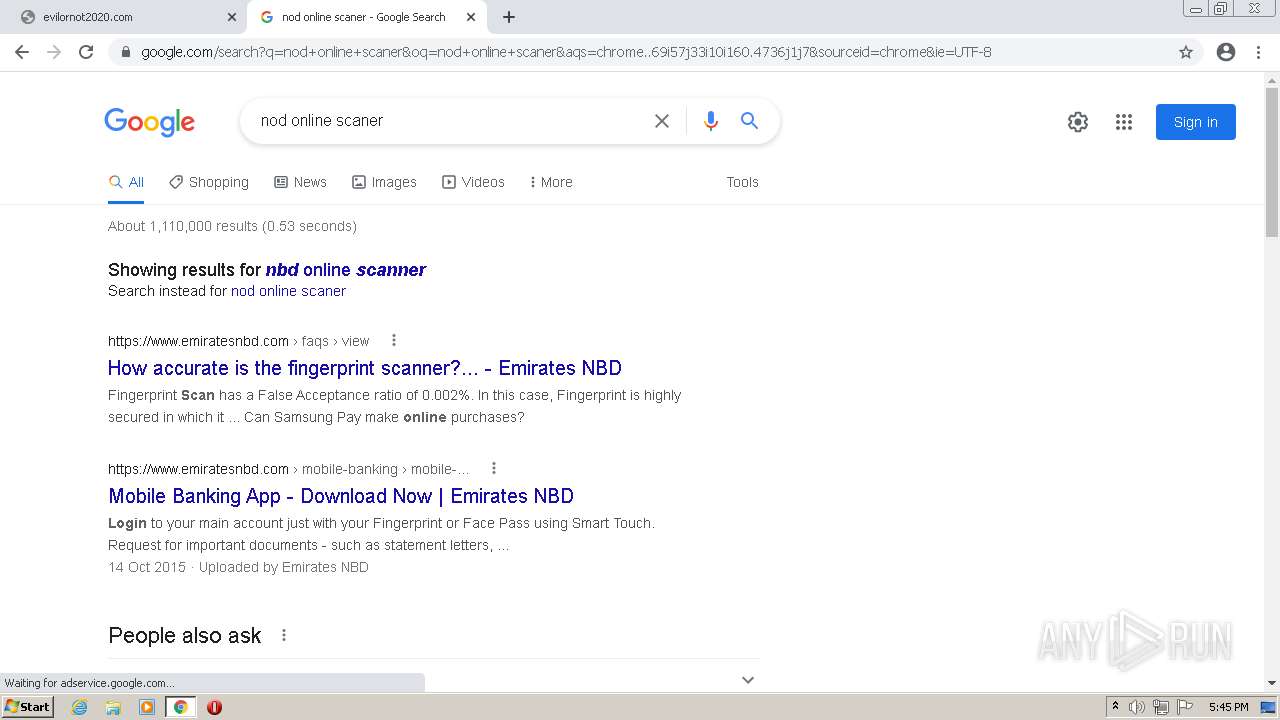Open Windows Start menu

(x=27, y=706)
